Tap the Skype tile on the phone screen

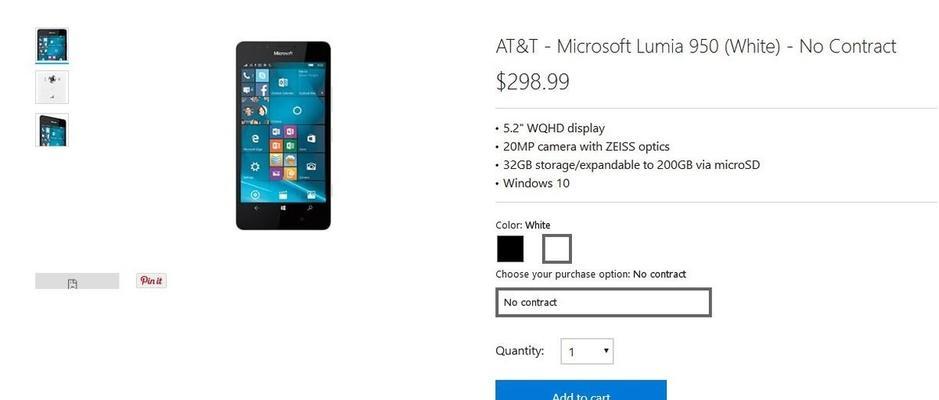(x=263, y=75)
